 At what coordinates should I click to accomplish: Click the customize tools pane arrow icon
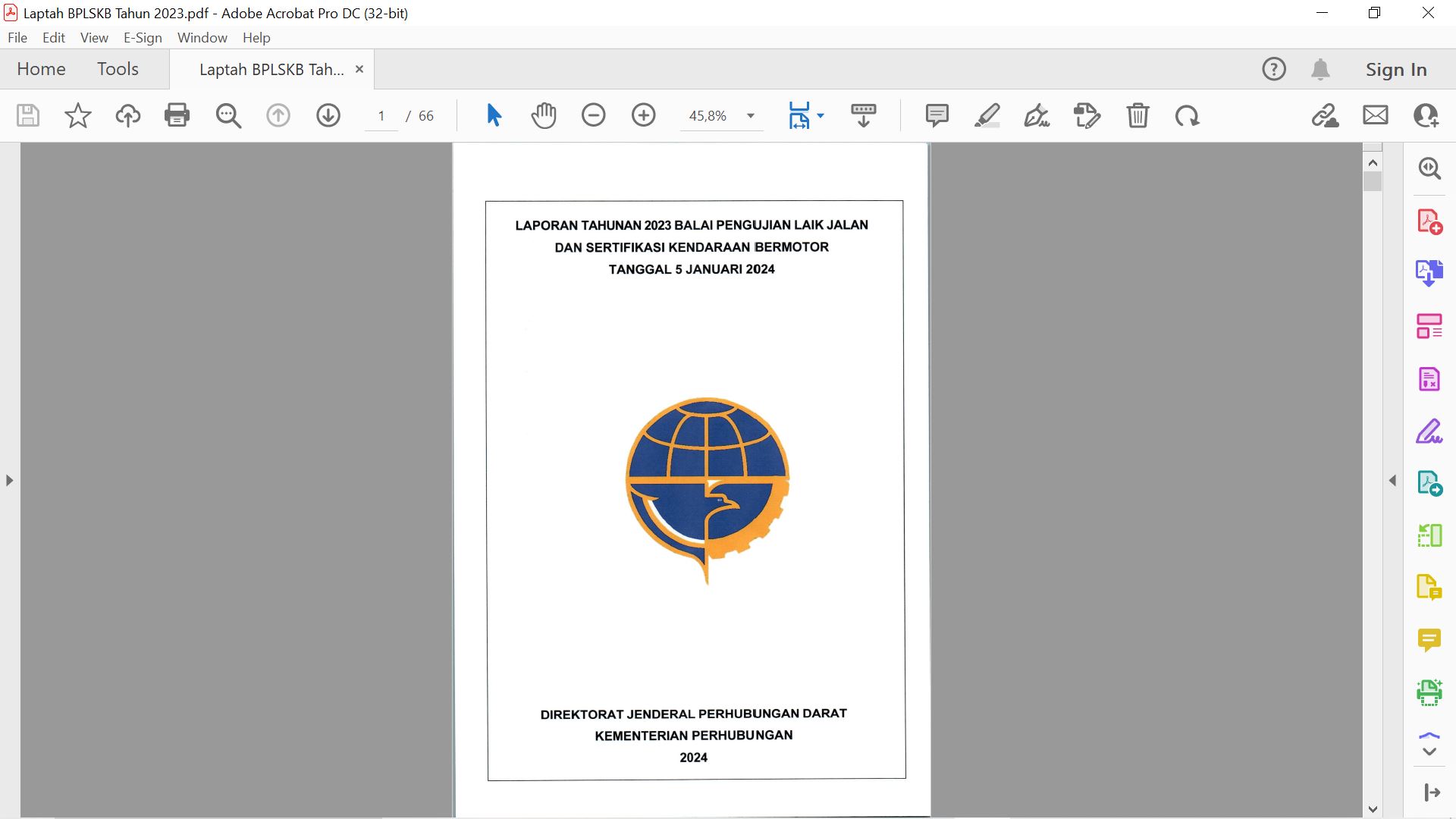(1432, 792)
